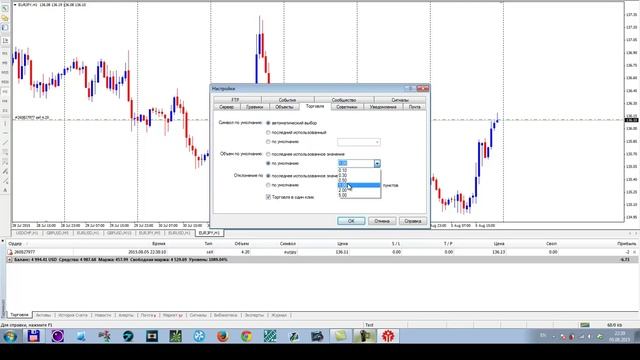640x360 pixels.
Task: Click the purple circle taskbar icon
Action: pyautogui.click(x=58, y=336)
